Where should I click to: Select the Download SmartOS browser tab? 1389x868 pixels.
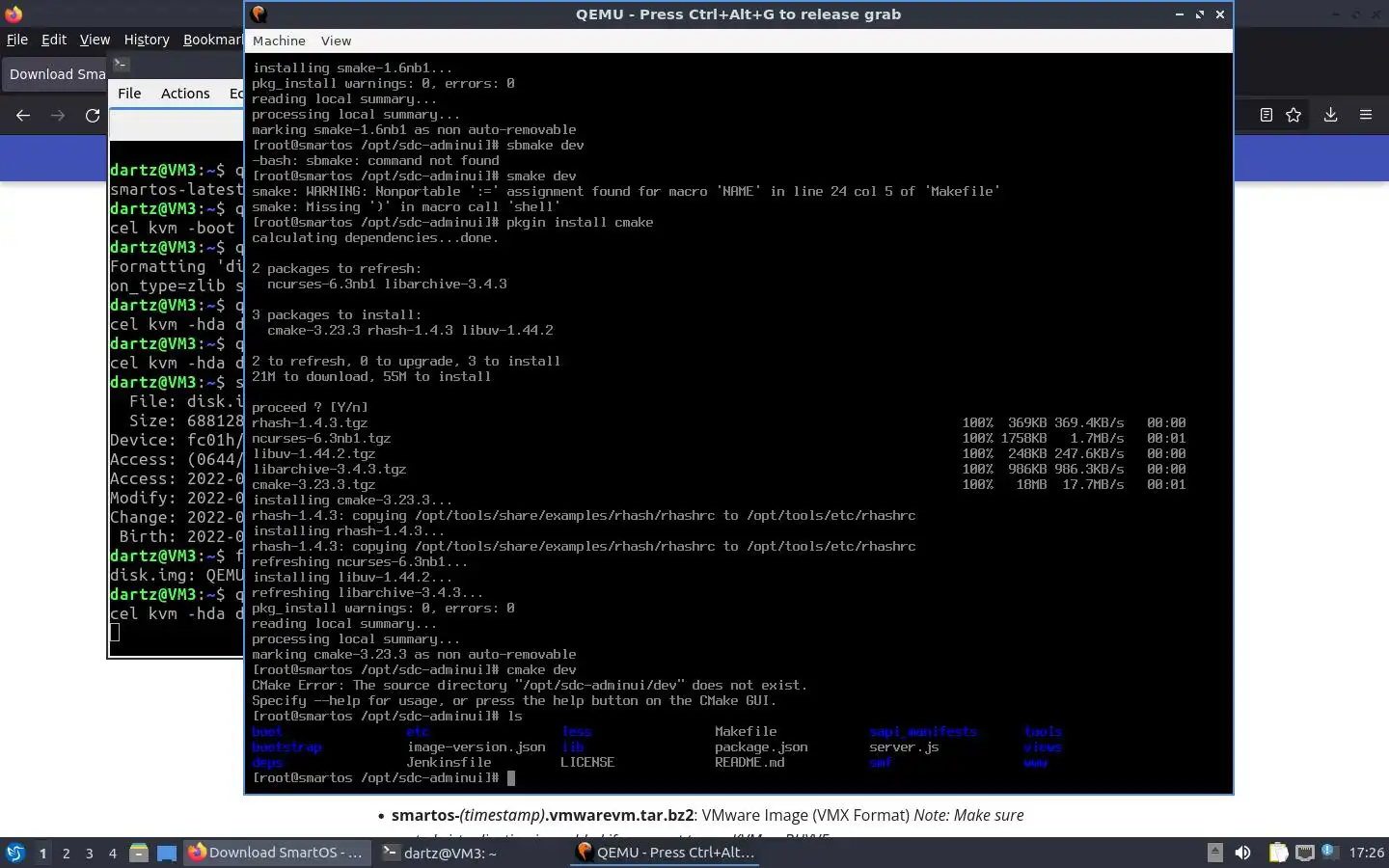click(x=56, y=74)
